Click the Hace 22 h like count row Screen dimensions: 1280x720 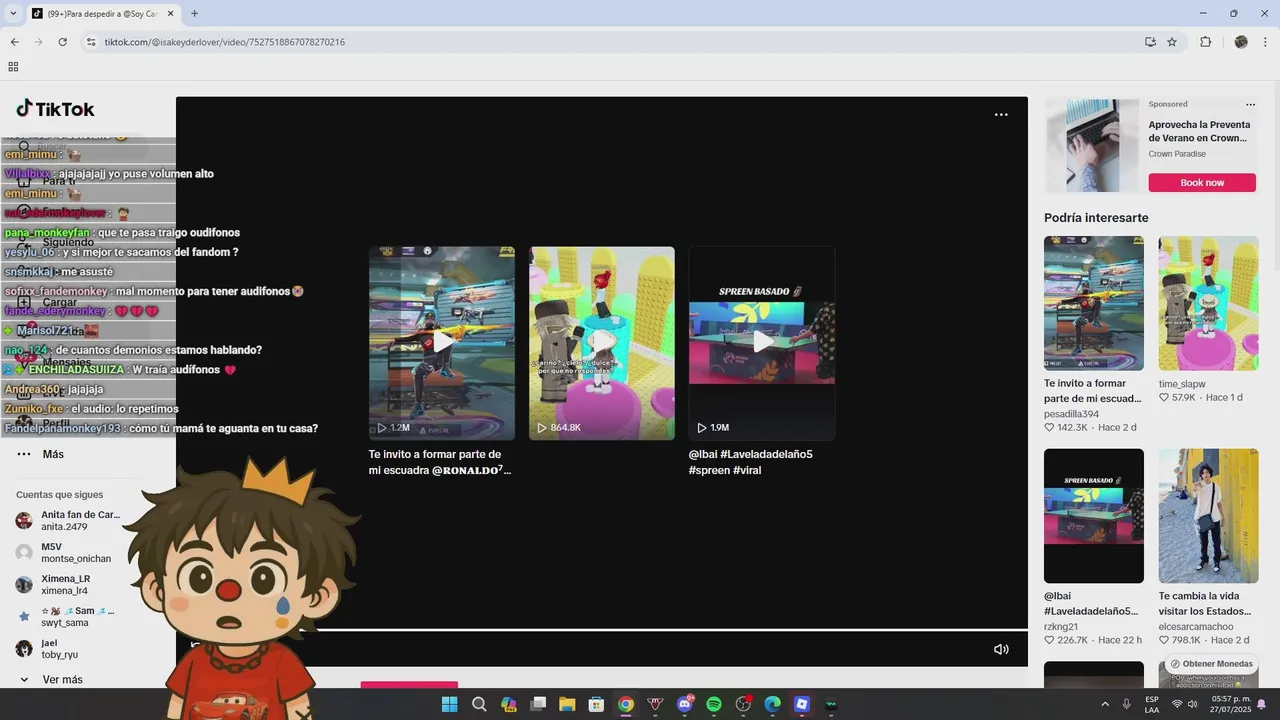1093,640
